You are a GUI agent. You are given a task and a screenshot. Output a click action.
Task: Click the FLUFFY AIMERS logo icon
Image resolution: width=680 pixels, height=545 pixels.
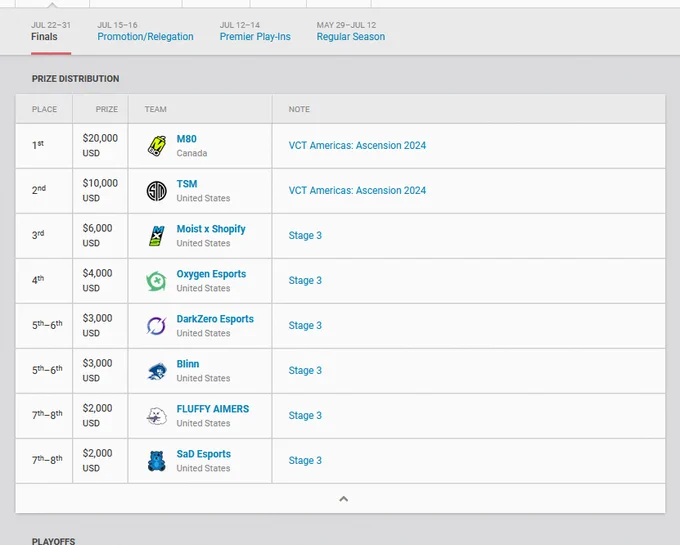point(157,416)
